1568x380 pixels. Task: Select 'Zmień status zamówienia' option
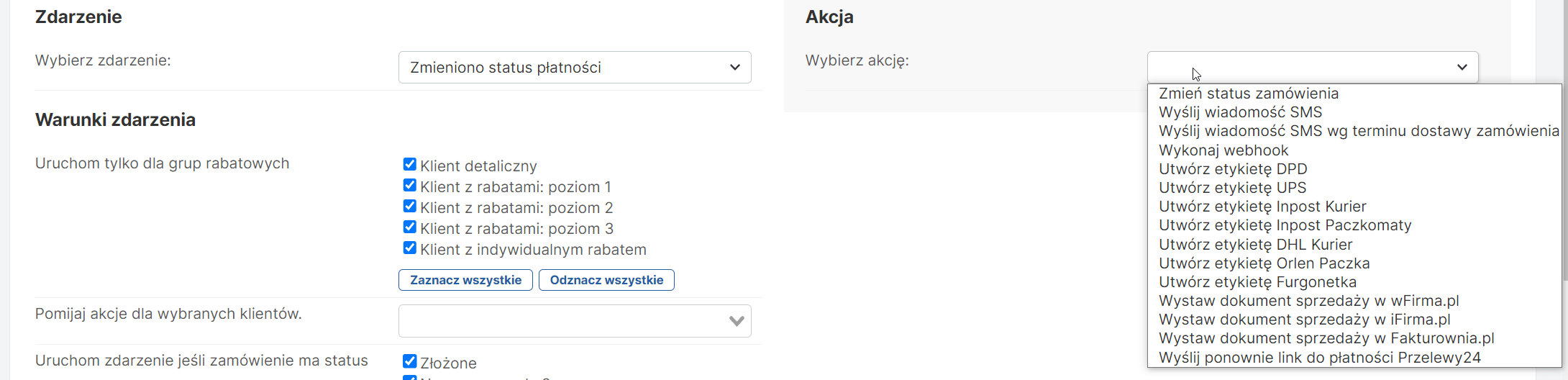pyautogui.click(x=1248, y=94)
